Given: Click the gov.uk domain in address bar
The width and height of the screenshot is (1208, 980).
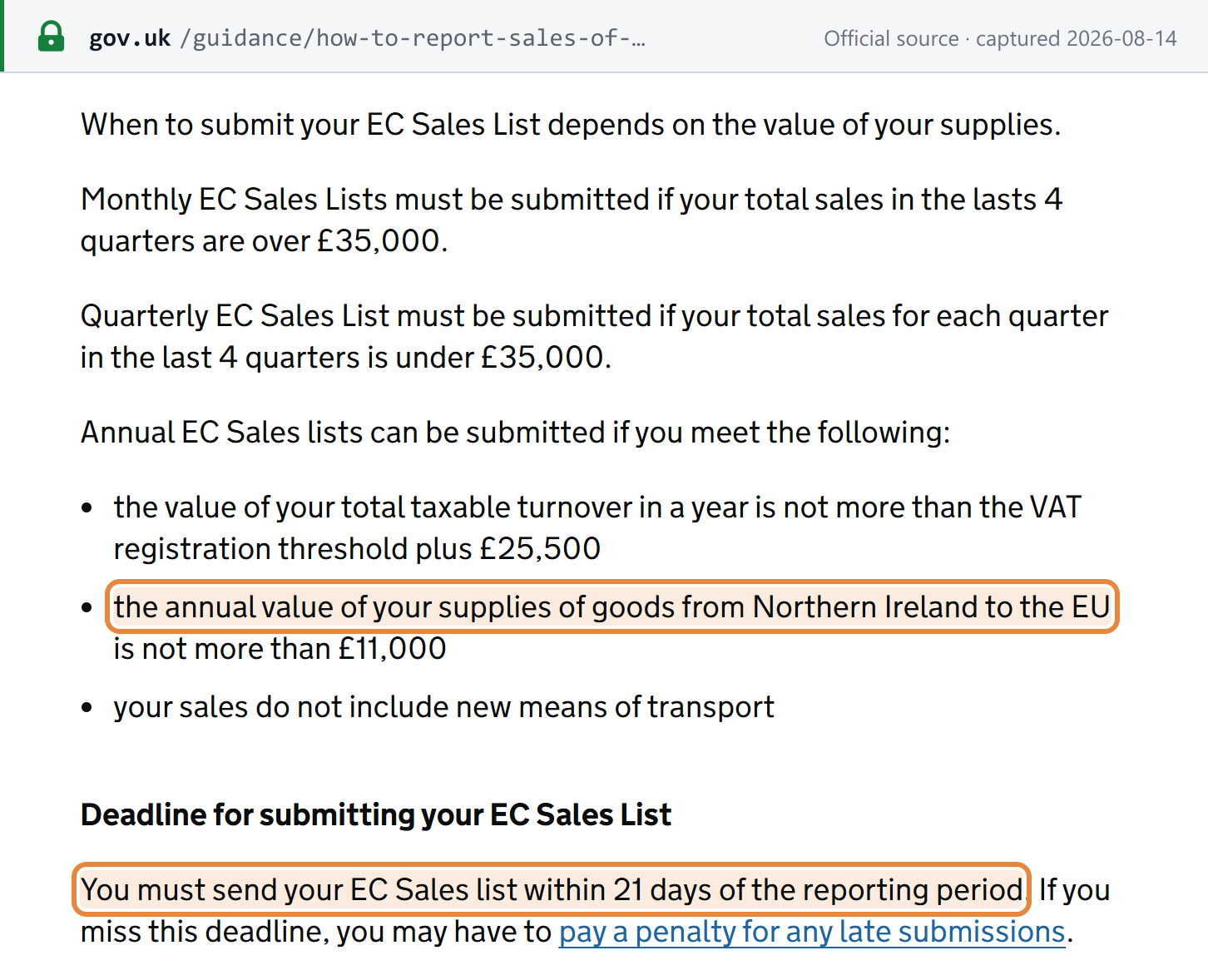Looking at the screenshot, I should pyautogui.click(x=129, y=38).
